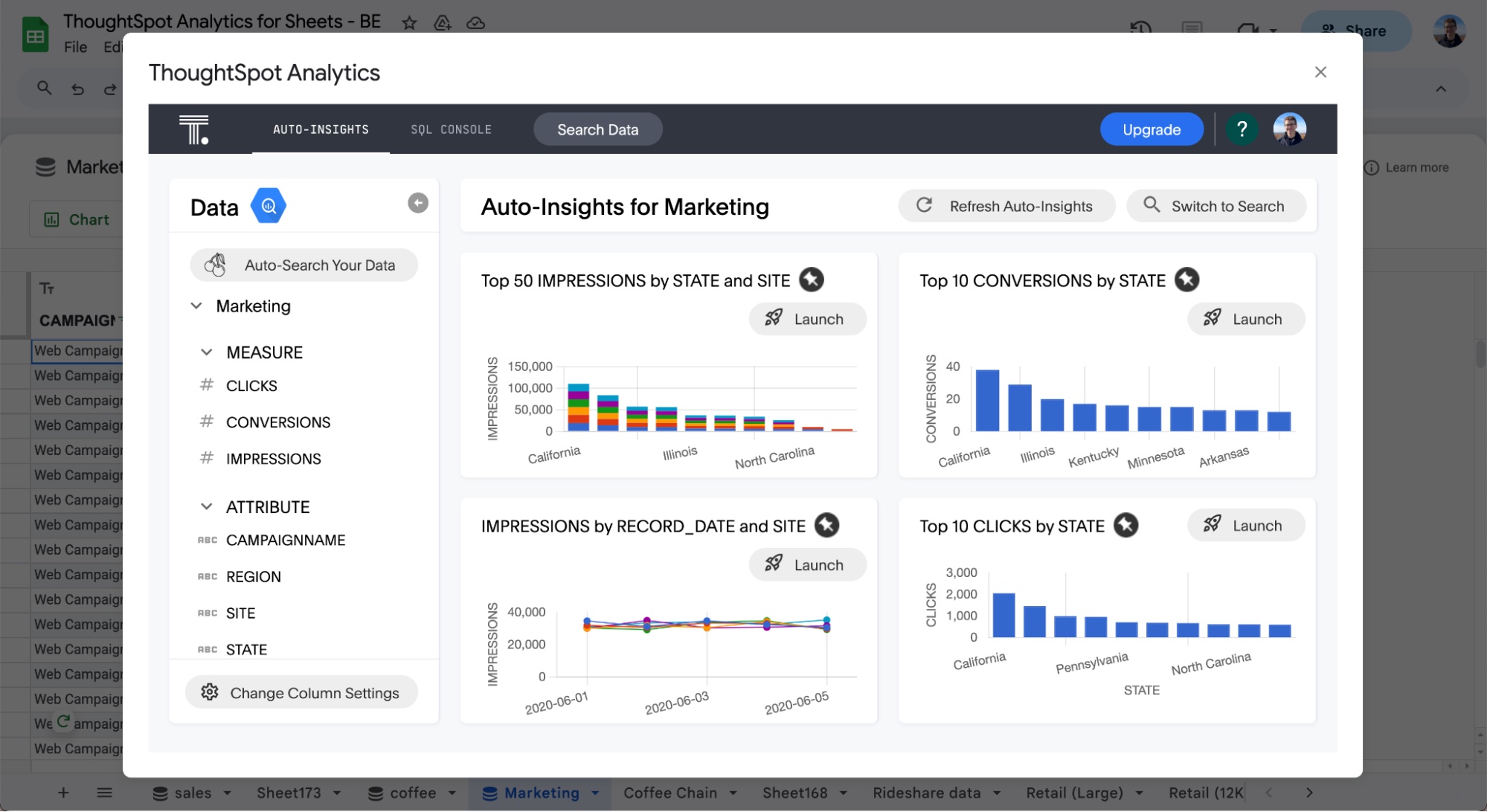Viewport: 1487px width, 812px height.
Task: Collapse the Sheets toolbar with up chevron
Action: tap(1441, 88)
